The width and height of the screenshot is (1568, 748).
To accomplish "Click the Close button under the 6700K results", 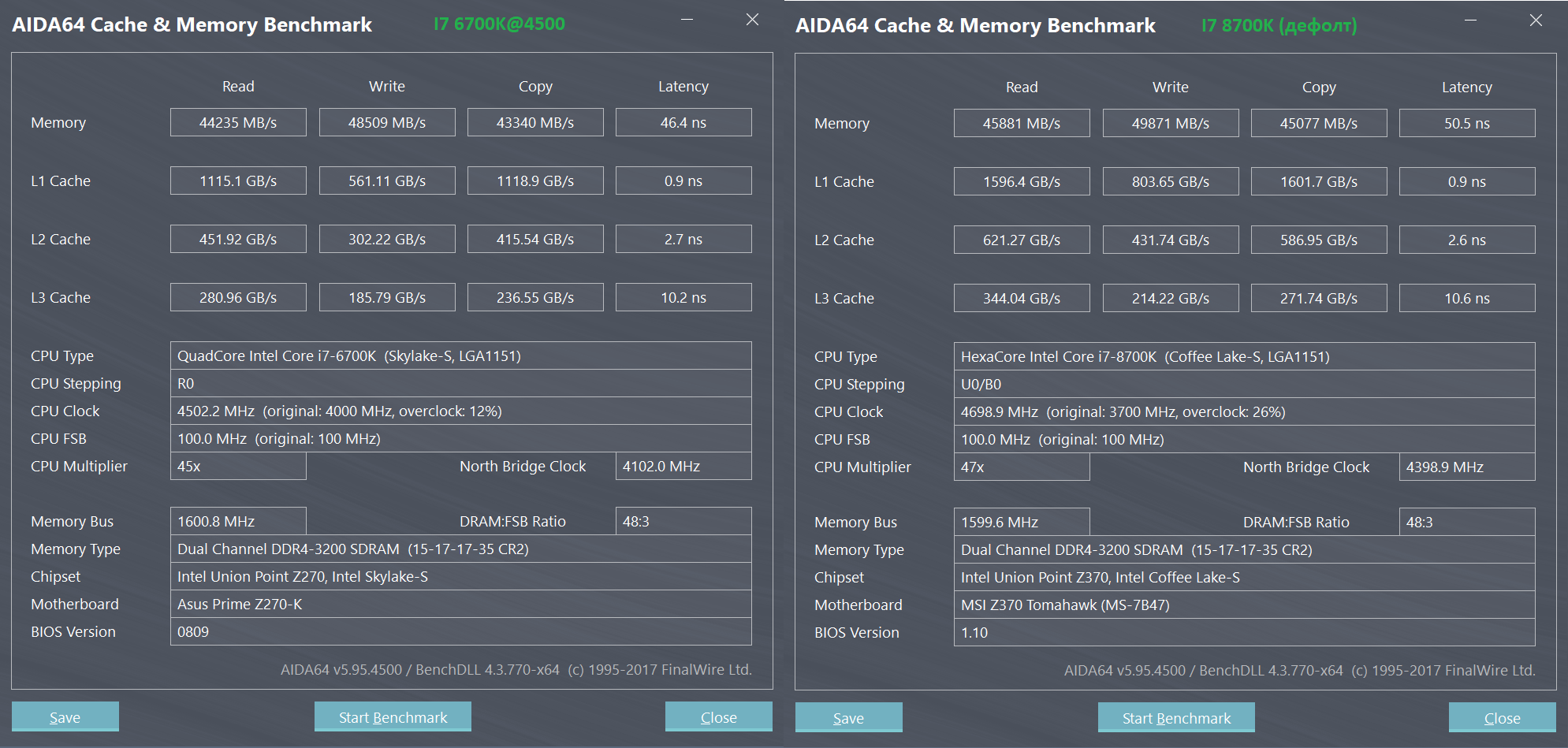I will (718, 716).
